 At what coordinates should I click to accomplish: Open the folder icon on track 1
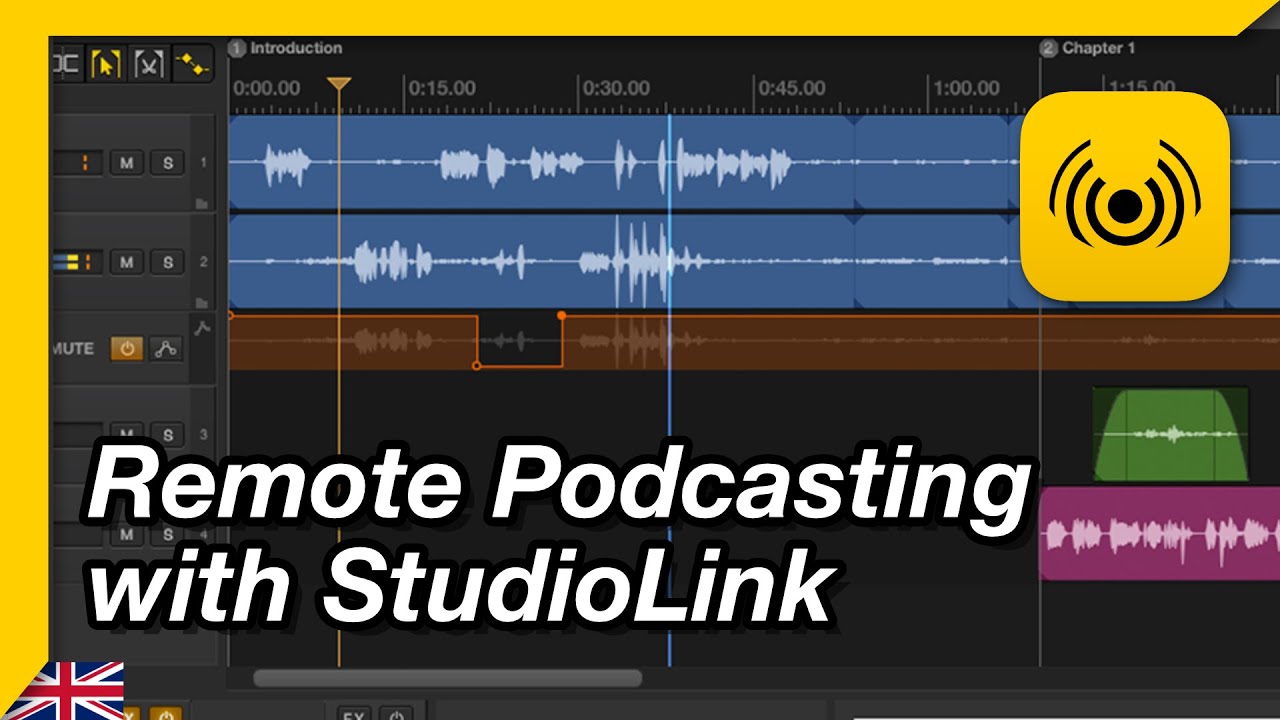[x=202, y=203]
